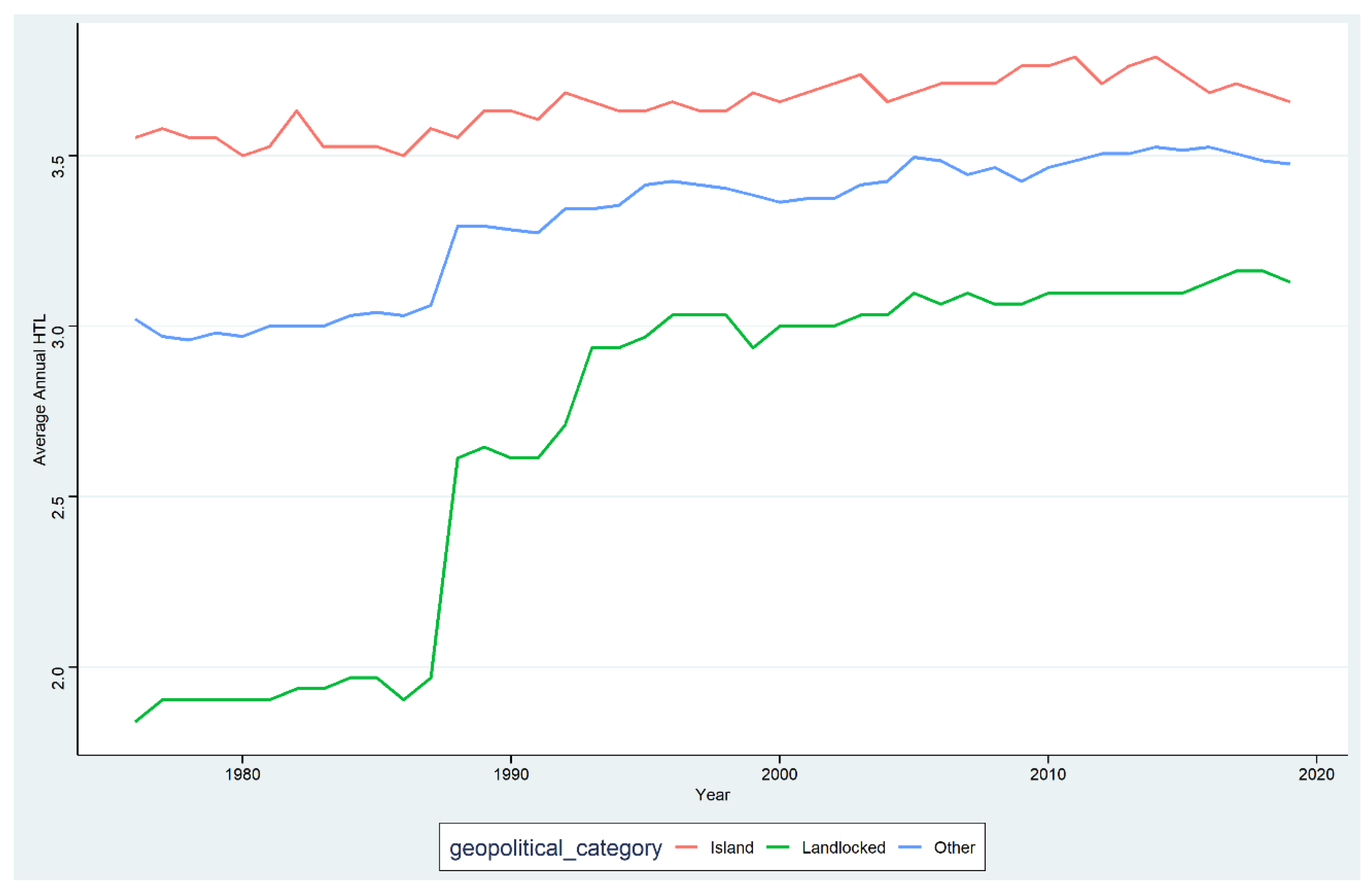Click the red Island legend swatch

pos(685,847)
